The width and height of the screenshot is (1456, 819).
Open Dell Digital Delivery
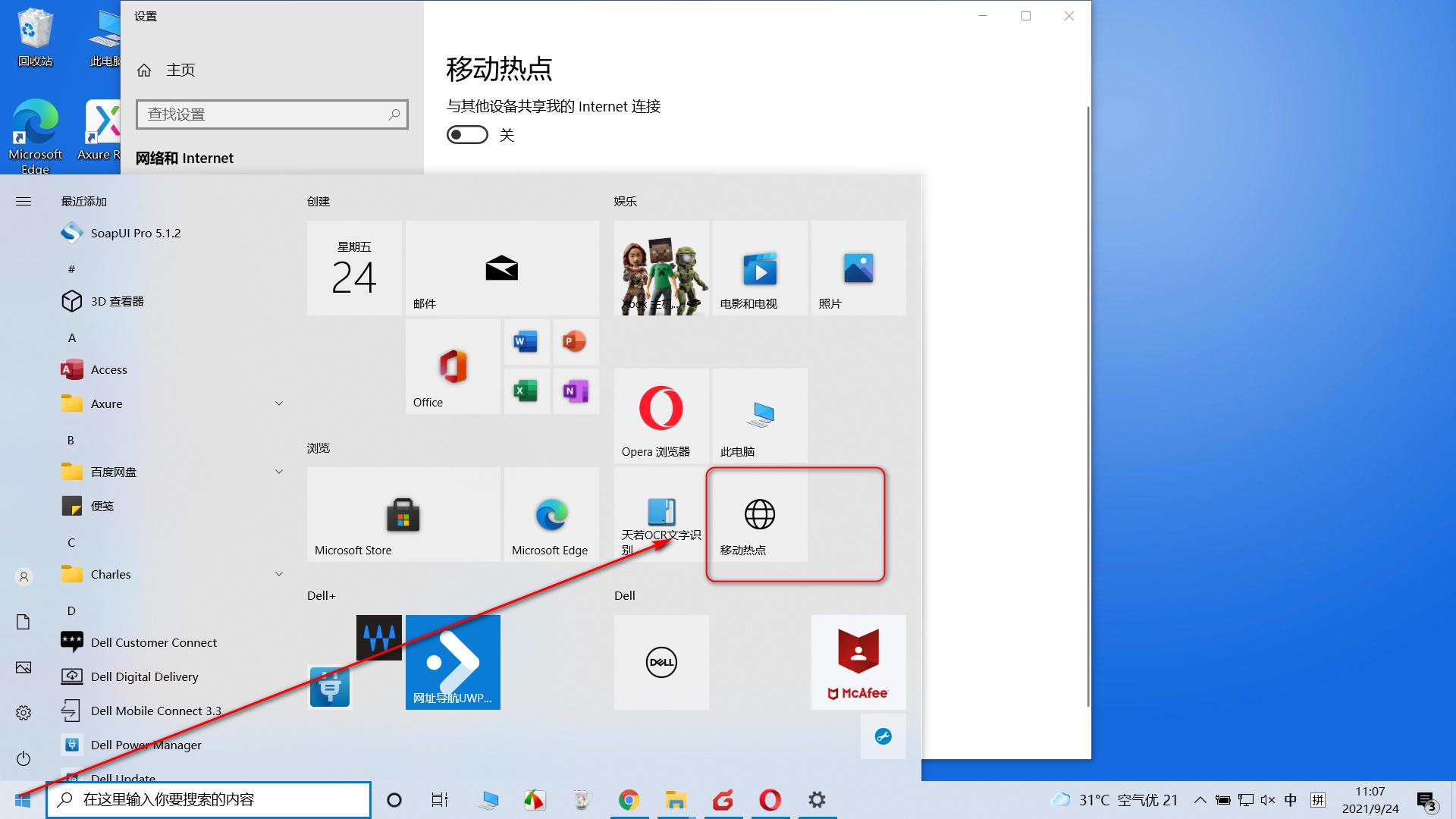(173, 676)
